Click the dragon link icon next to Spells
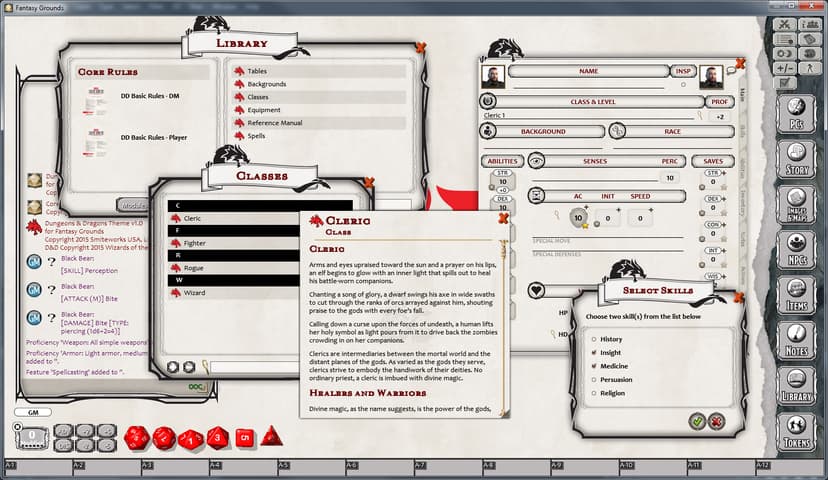This screenshot has width=828, height=480. (239, 136)
